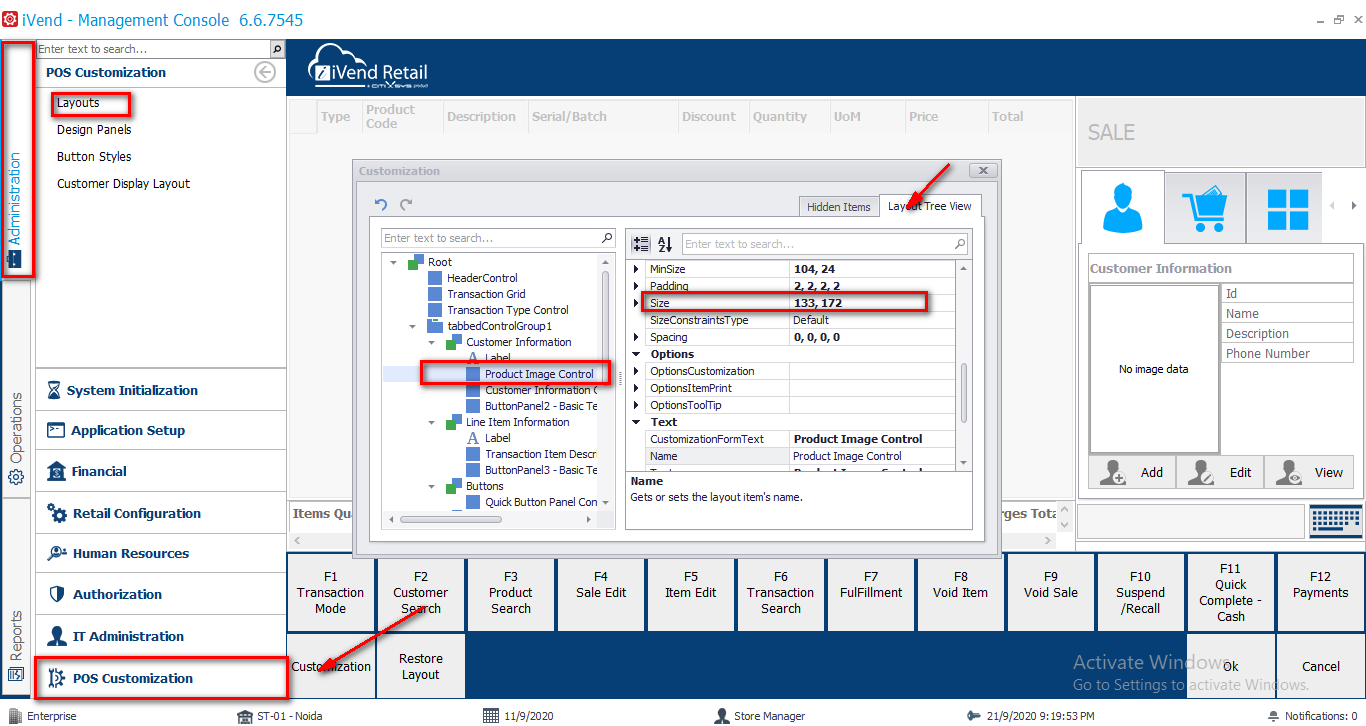1366x726 pixels.
Task: Expand the Spacing property row
Action: pos(635,338)
